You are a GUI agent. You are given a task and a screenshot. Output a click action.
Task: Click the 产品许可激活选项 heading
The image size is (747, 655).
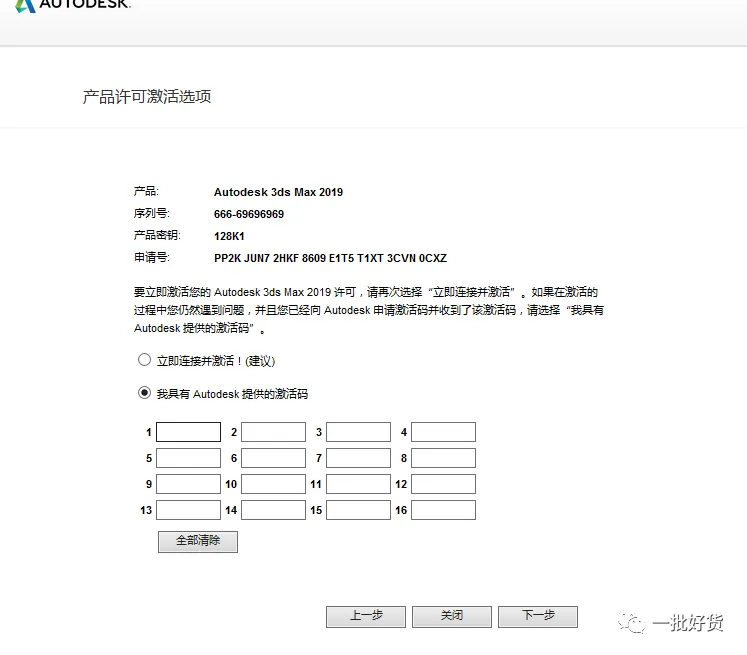[147, 97]
